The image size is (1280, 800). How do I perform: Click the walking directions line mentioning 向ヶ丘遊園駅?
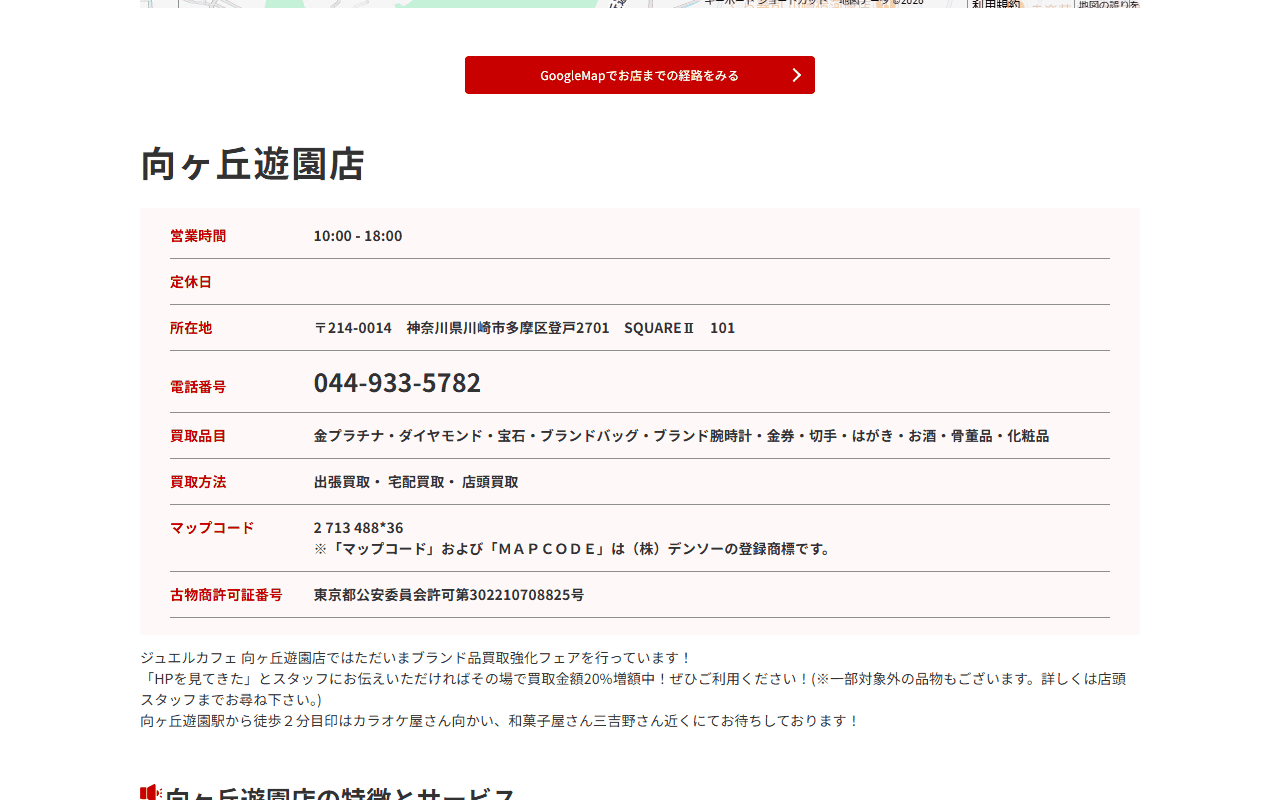tap(500, 721)
